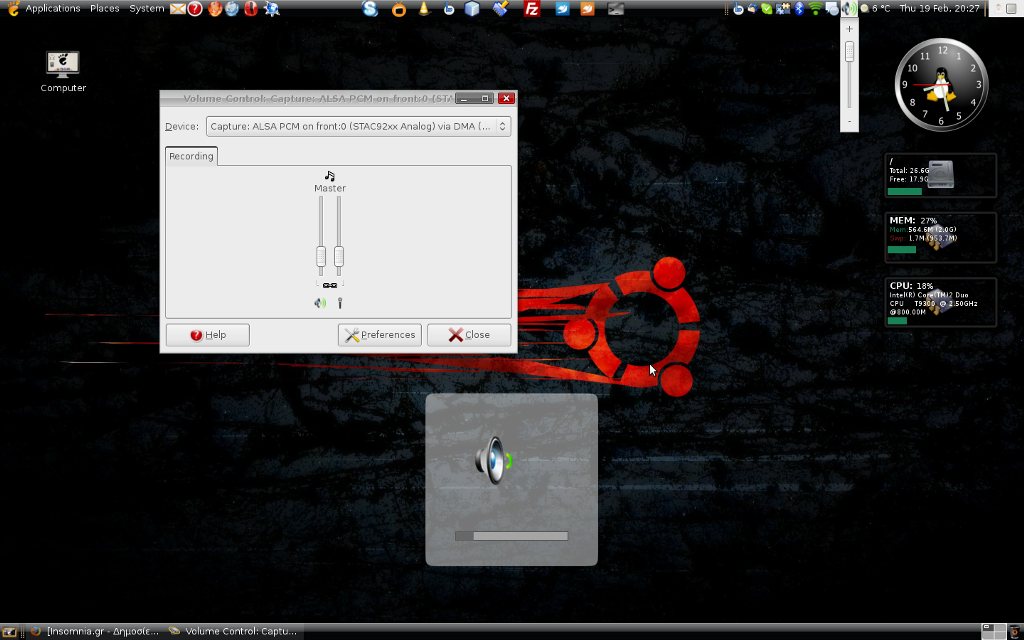Open the Bluetooth tray icon
1024x640 pixels.
tap(799, 9)
